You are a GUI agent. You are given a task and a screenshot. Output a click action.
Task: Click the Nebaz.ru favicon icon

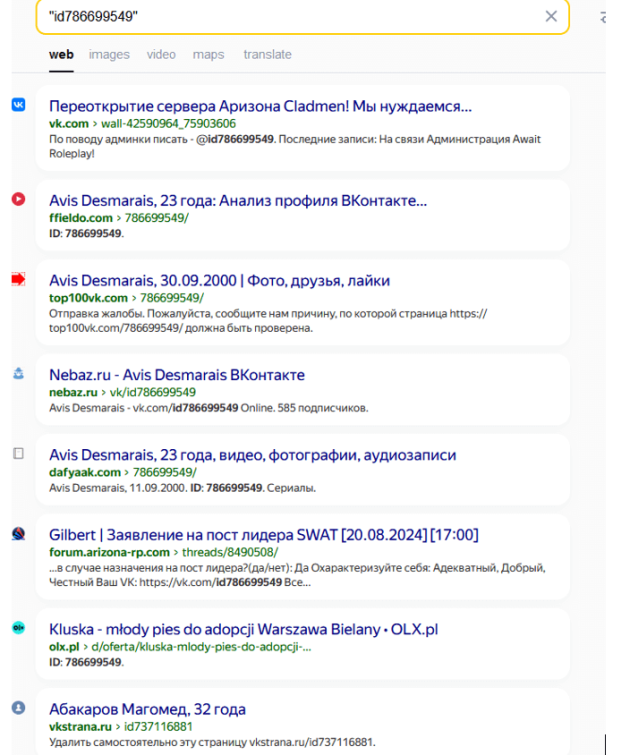tap(18, 373)
